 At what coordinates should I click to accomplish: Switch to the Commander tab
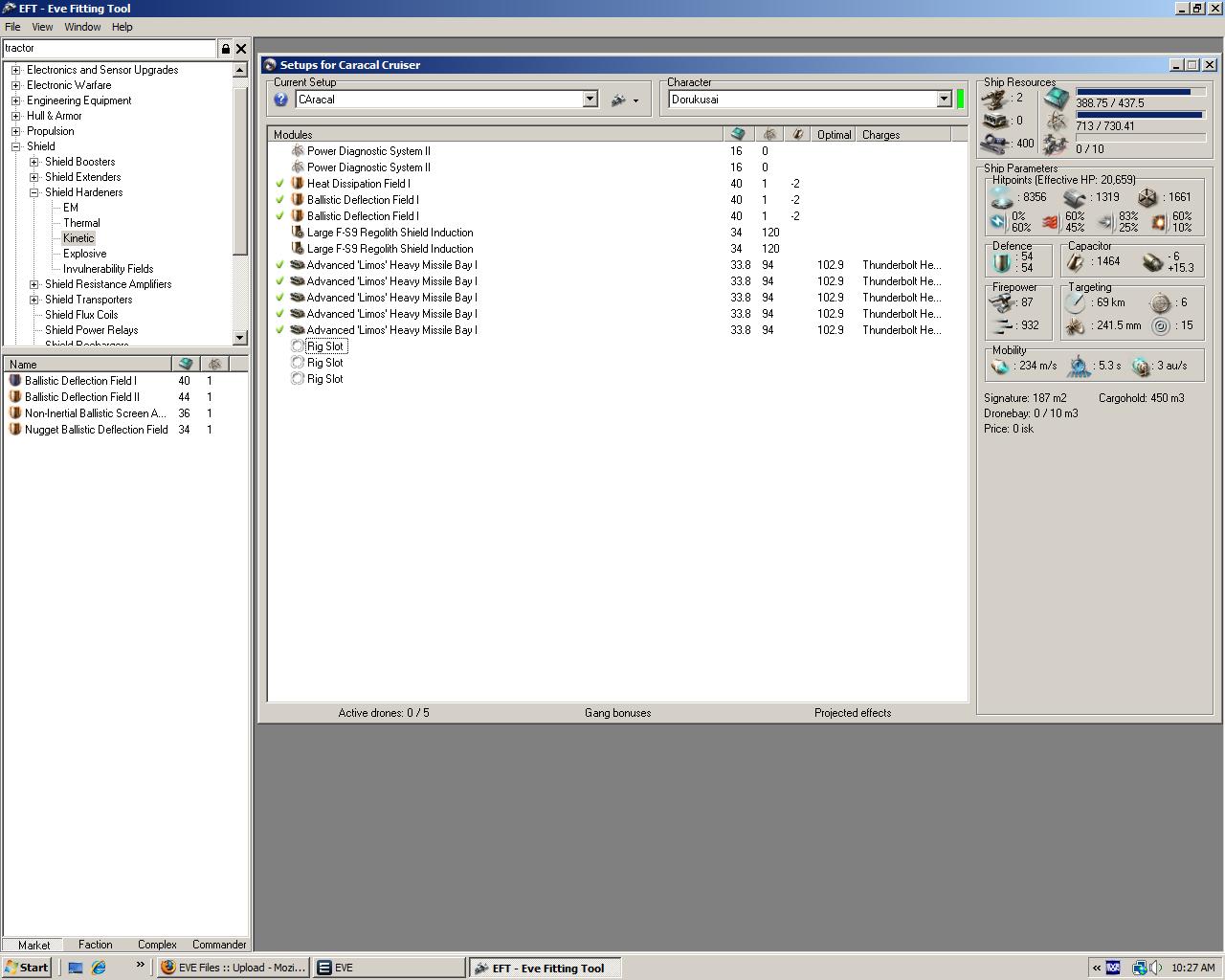(219, 945)
